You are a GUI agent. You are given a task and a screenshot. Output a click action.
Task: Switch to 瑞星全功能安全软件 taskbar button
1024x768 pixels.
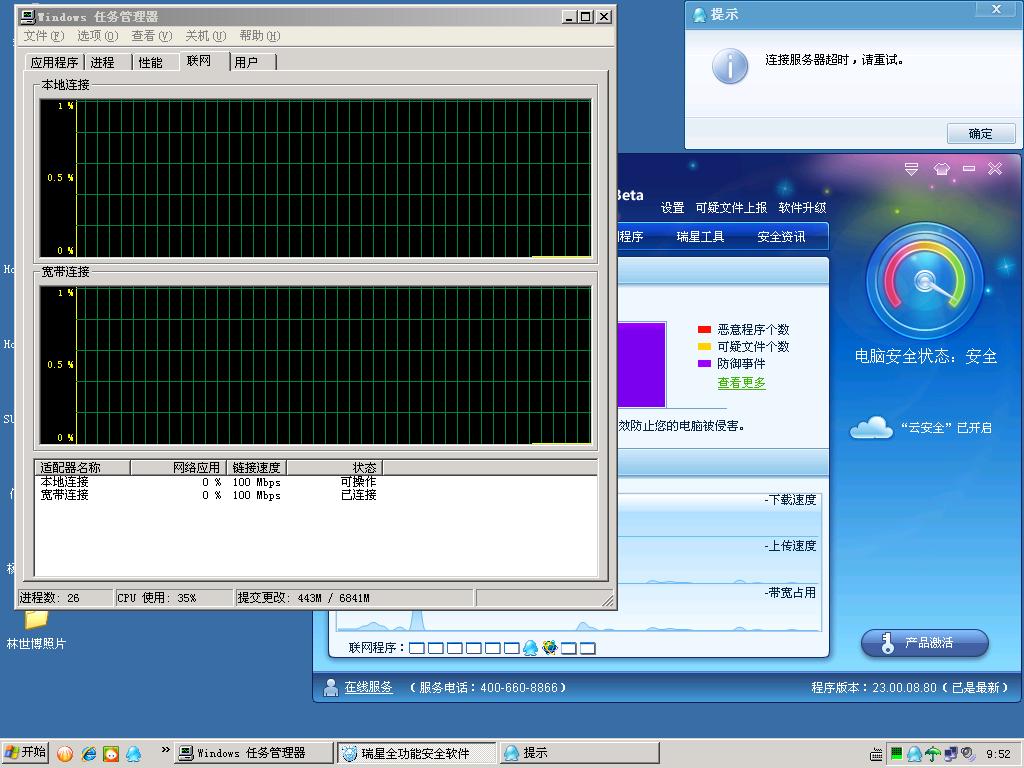(x=417, y=753)
